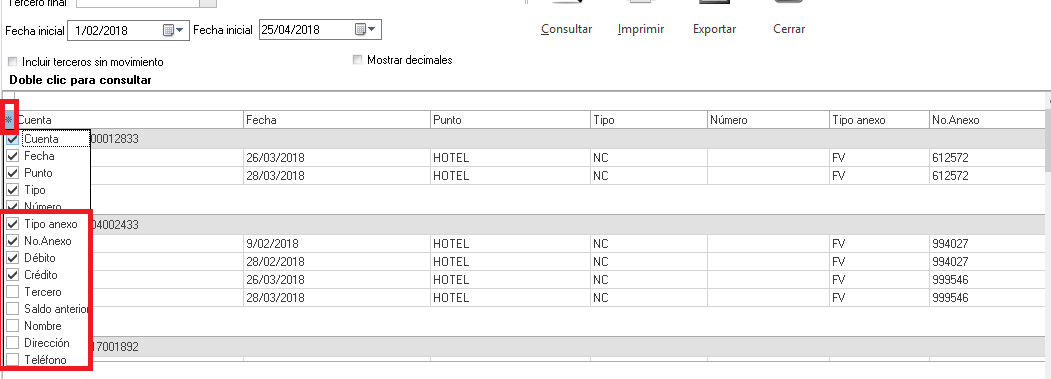Click 612572 in the 28/03/2018 row
Viewport: 1051px width, 379px height.
[986, 176]
